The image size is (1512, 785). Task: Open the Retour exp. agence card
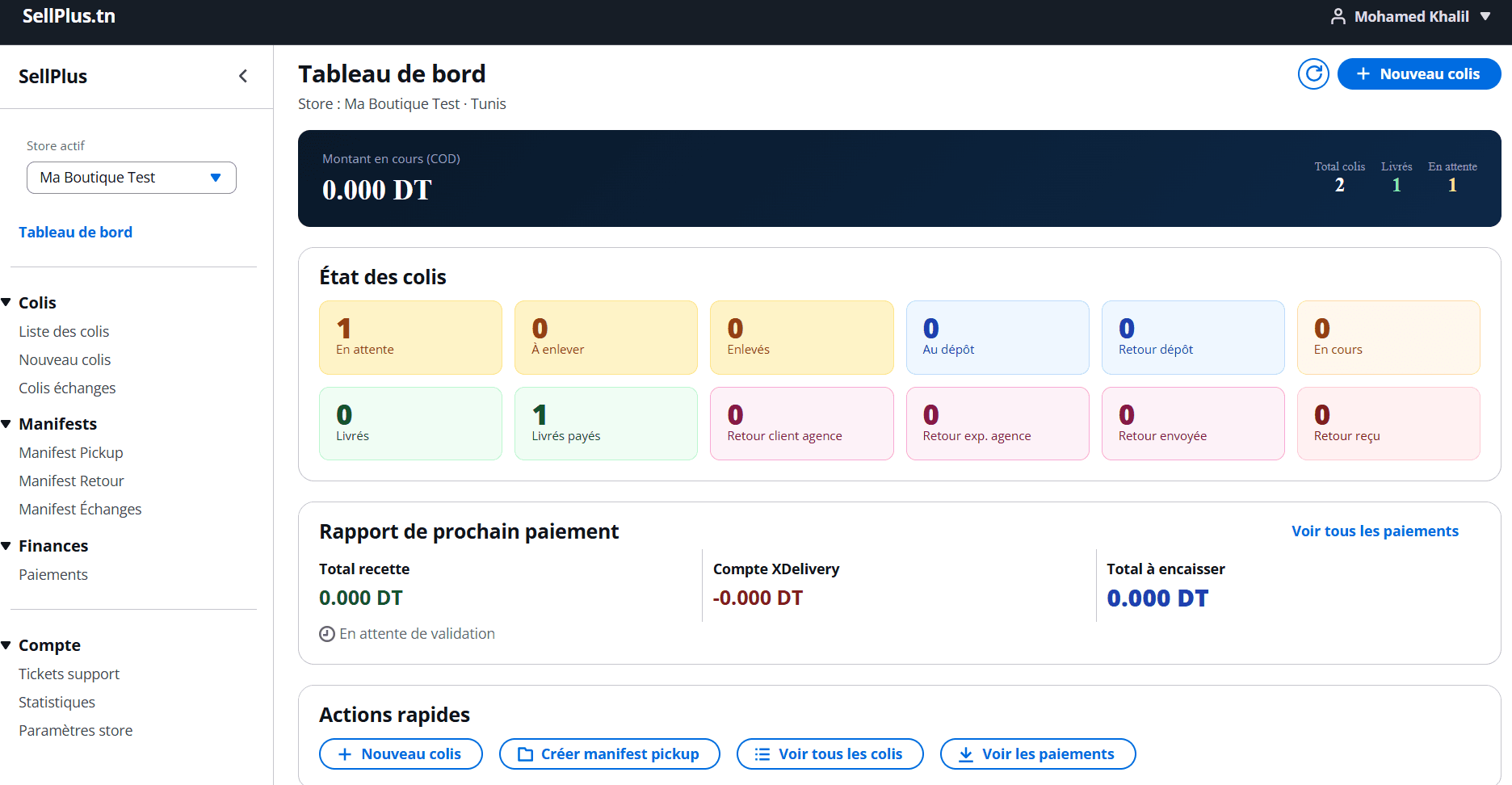point(997,424)
